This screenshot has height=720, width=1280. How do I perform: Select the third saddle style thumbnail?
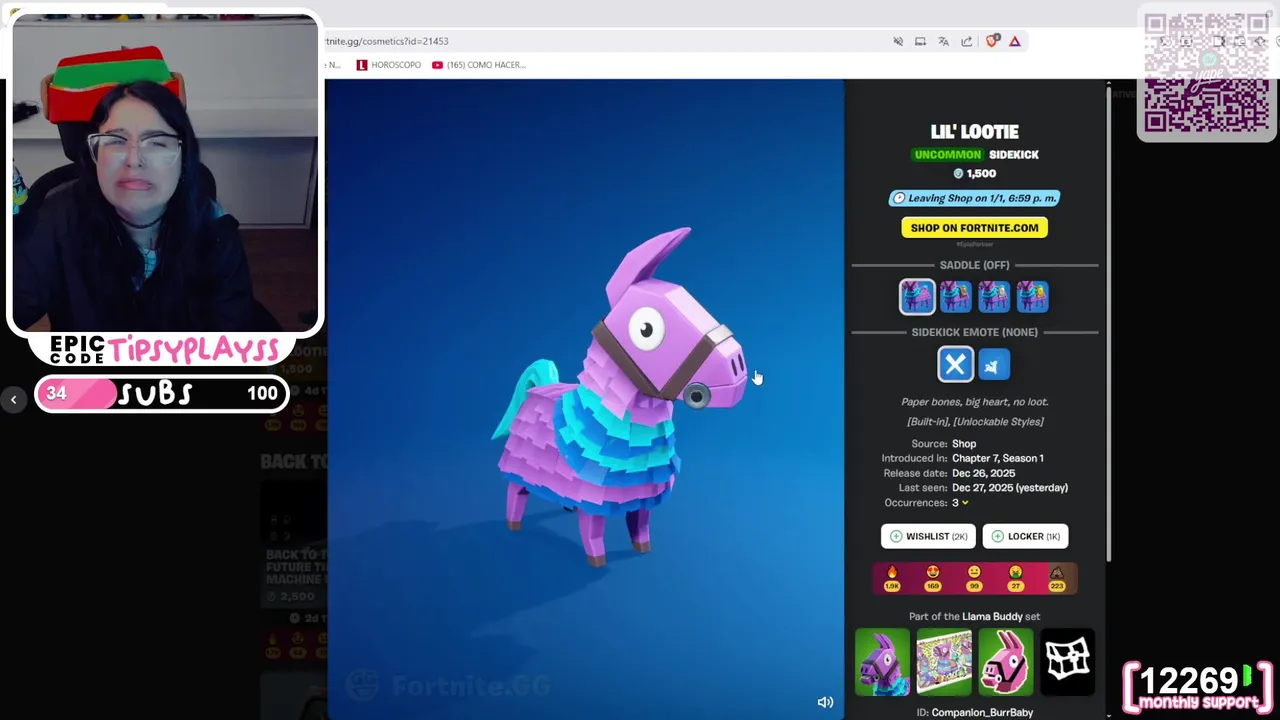994,296
